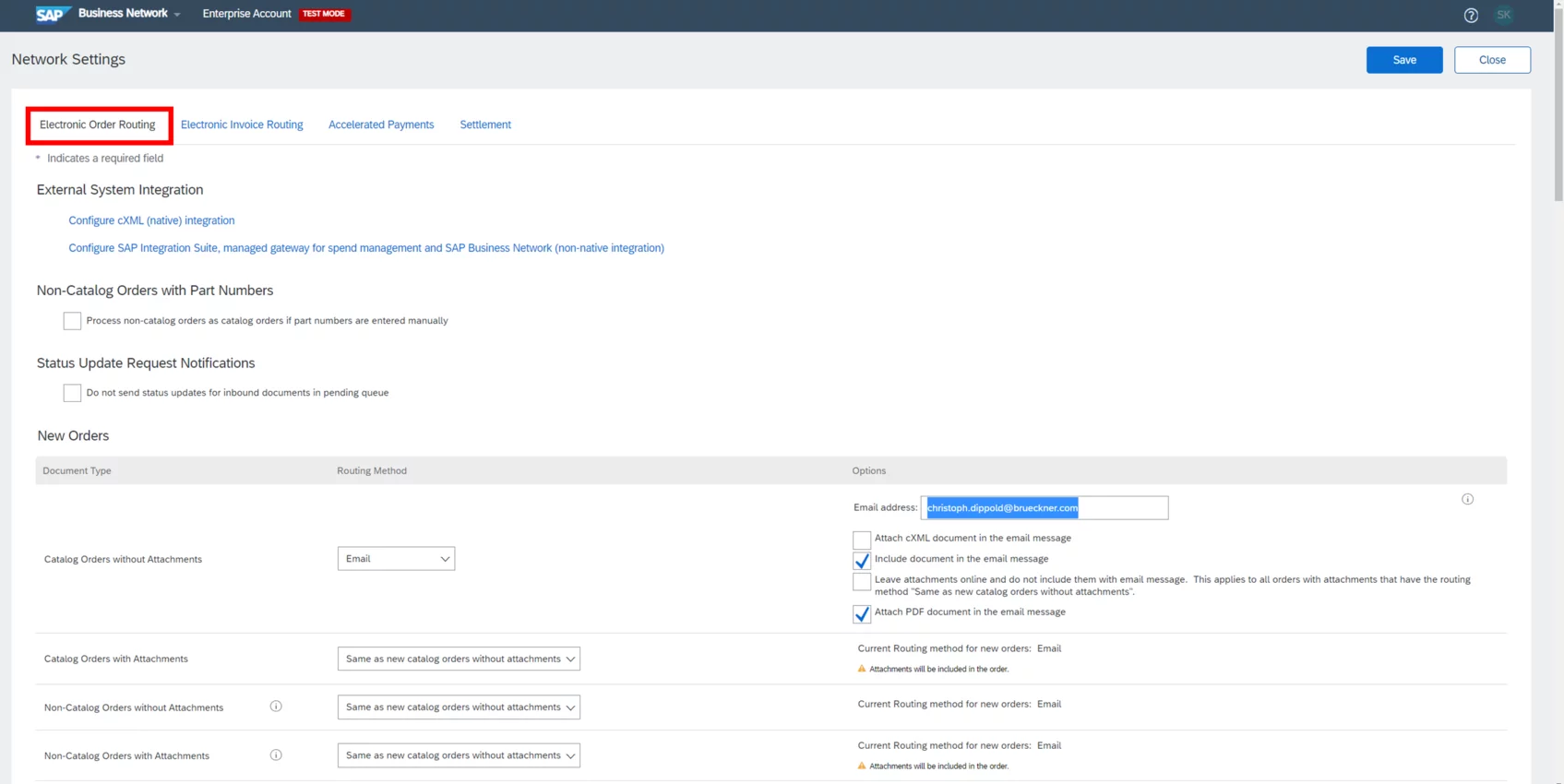Open routing dropdown for Non-Catalog Orders without Attachments
The width and height of the screenshot is (1564, 784).
459,707
